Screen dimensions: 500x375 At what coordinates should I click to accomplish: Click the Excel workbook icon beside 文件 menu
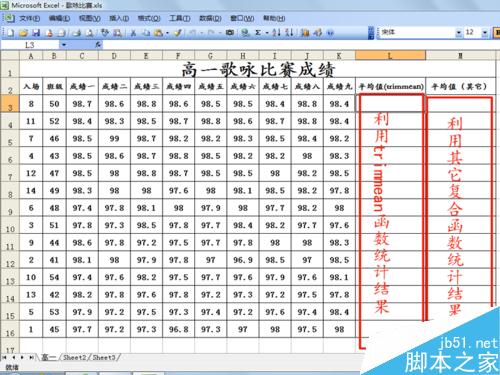9,18
